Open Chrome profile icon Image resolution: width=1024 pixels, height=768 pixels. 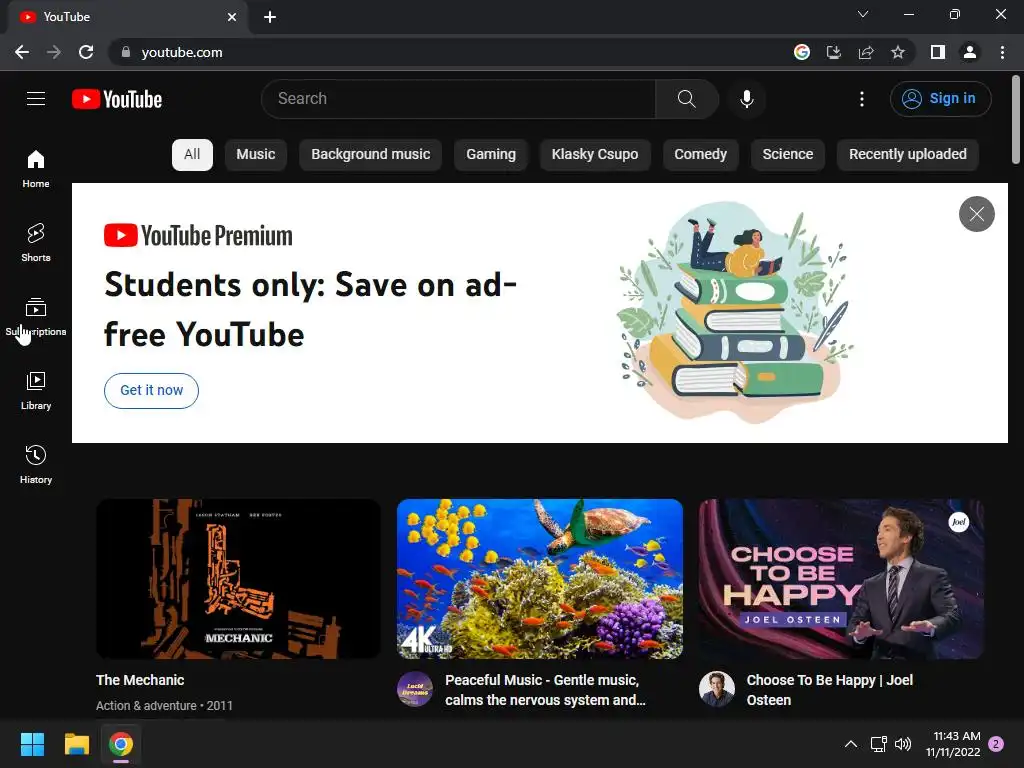[970, 52]
